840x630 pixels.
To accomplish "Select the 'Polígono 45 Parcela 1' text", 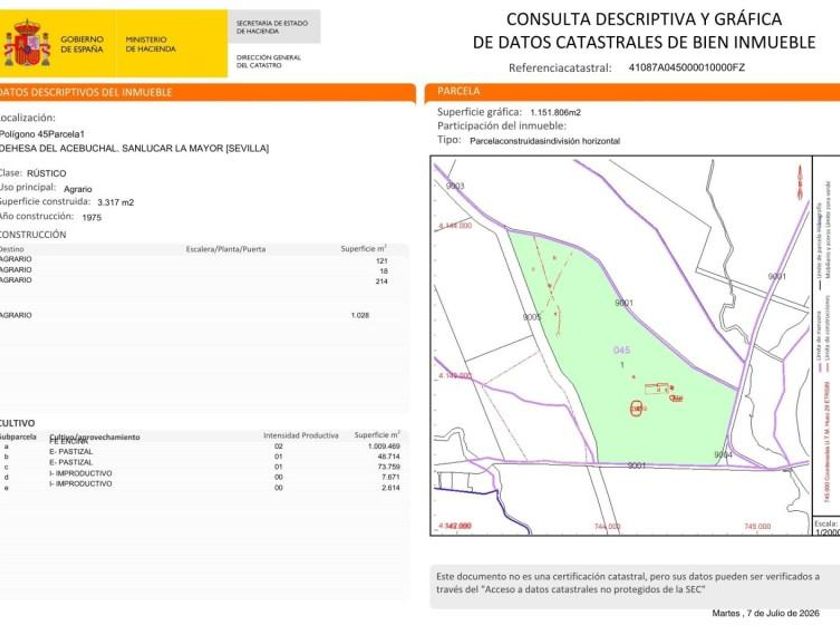I will tap(42, 134).
